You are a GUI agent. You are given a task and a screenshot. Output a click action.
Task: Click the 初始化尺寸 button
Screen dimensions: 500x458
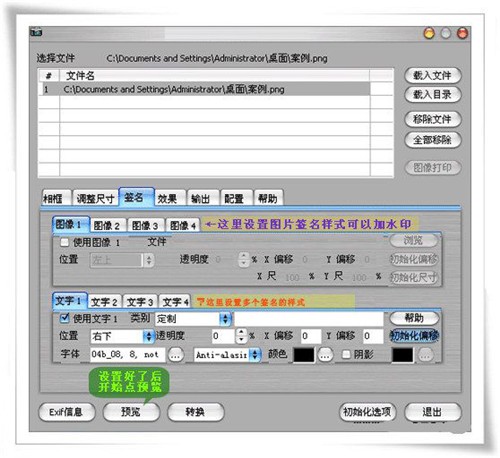(x=414, y=277)
